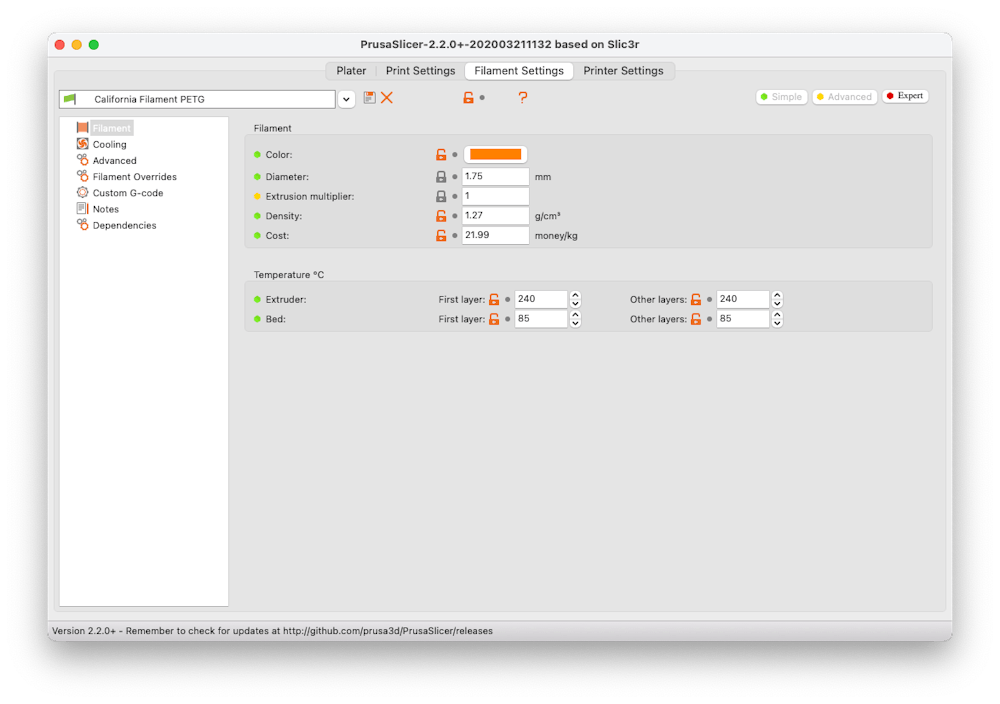The height and width of the screenshot is (704, 1000).
Task: Click lock icon for Bed First layer
Action: [494, 319]
